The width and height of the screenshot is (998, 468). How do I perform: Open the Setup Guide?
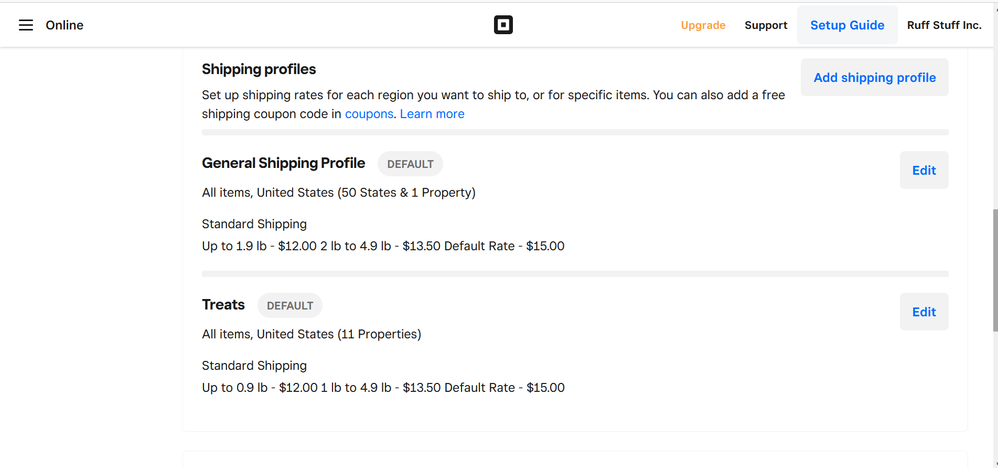tap(847, 25)
